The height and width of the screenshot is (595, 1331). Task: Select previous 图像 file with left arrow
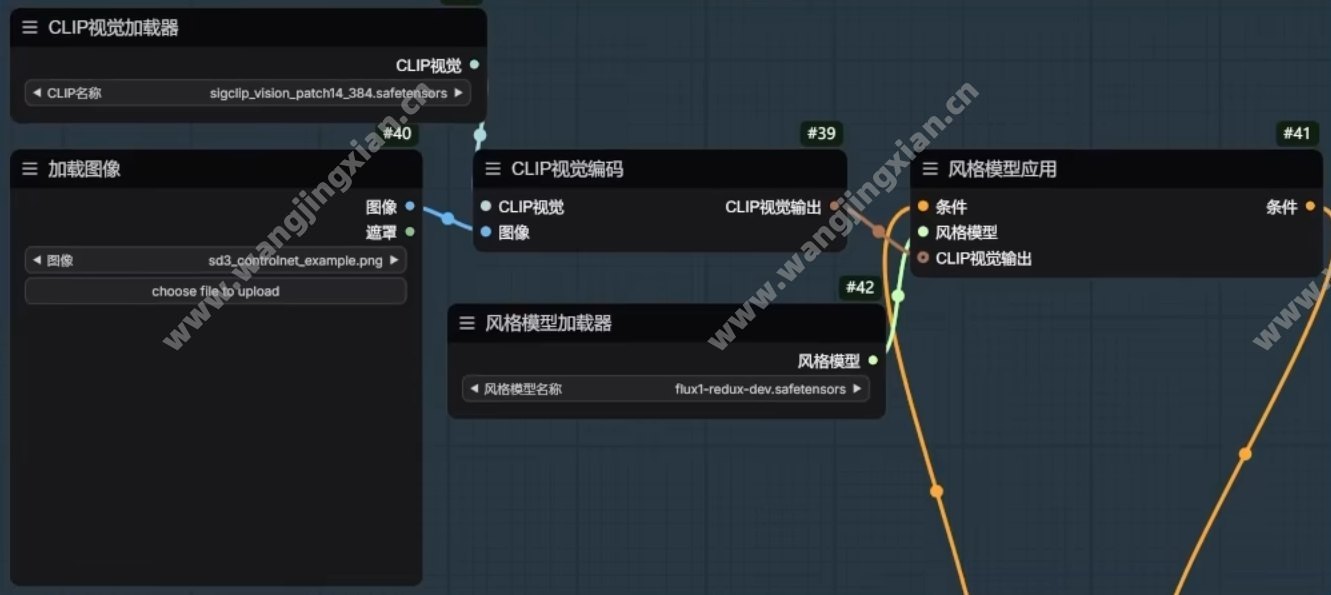[x=37, y=260]
